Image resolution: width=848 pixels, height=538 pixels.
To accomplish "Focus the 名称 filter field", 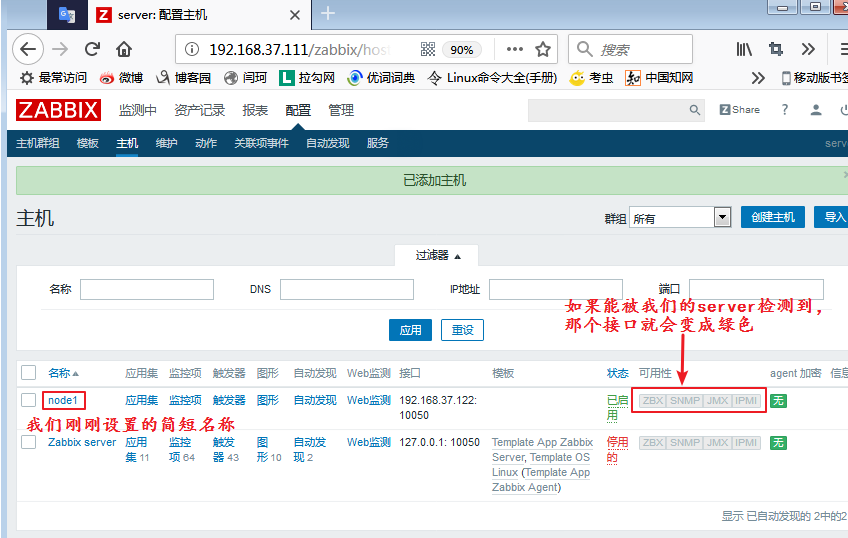I will (x=147, y=289).
